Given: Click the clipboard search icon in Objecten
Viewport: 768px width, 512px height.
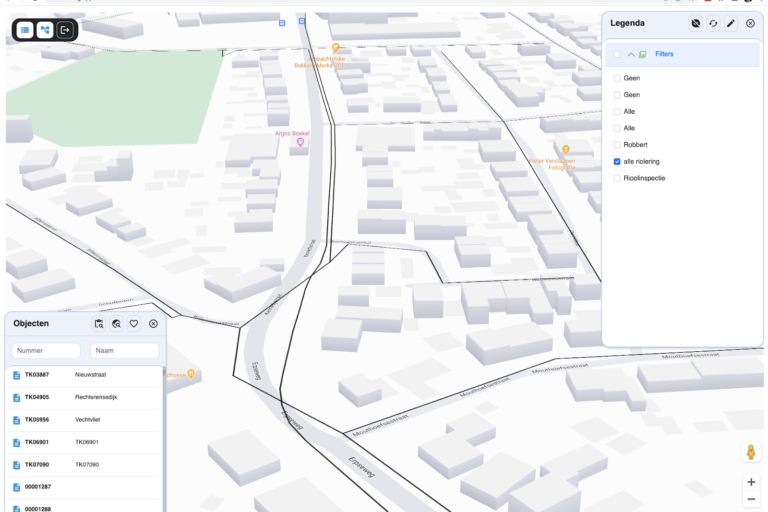Looking at the screenshot, I should coord(99,324).
